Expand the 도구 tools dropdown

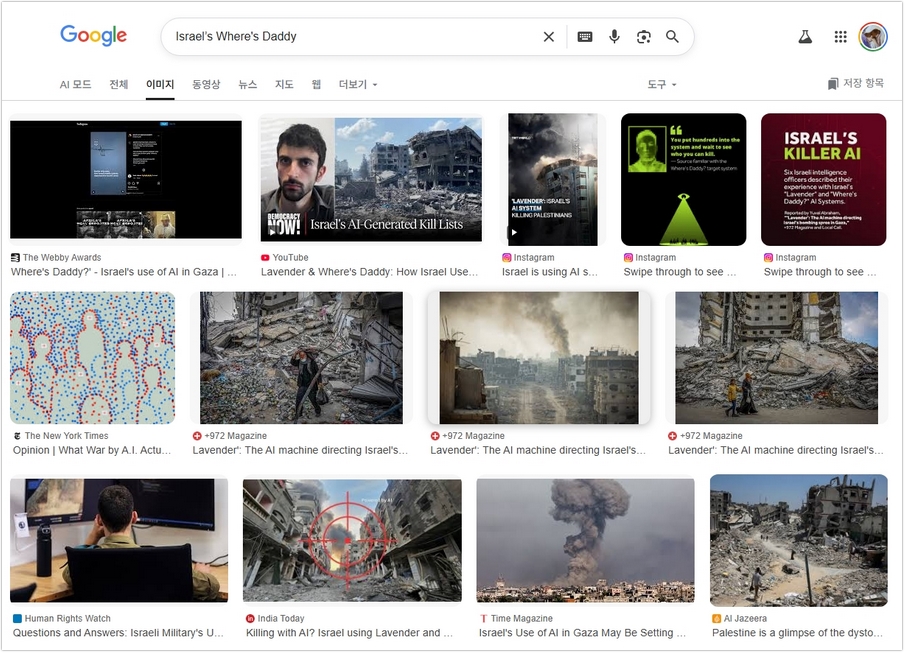(x=661, y=85)
